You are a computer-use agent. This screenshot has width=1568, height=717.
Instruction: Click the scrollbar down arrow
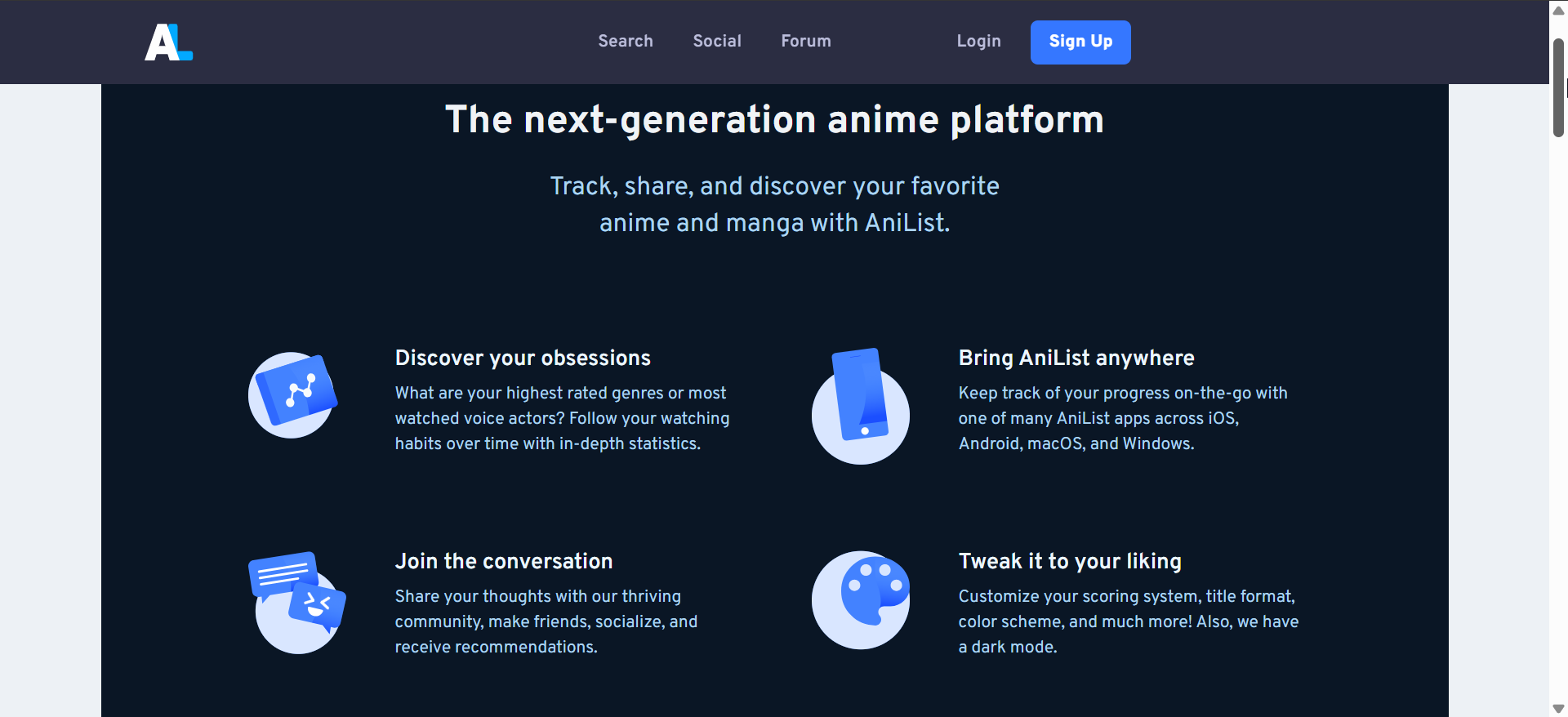1558,708
